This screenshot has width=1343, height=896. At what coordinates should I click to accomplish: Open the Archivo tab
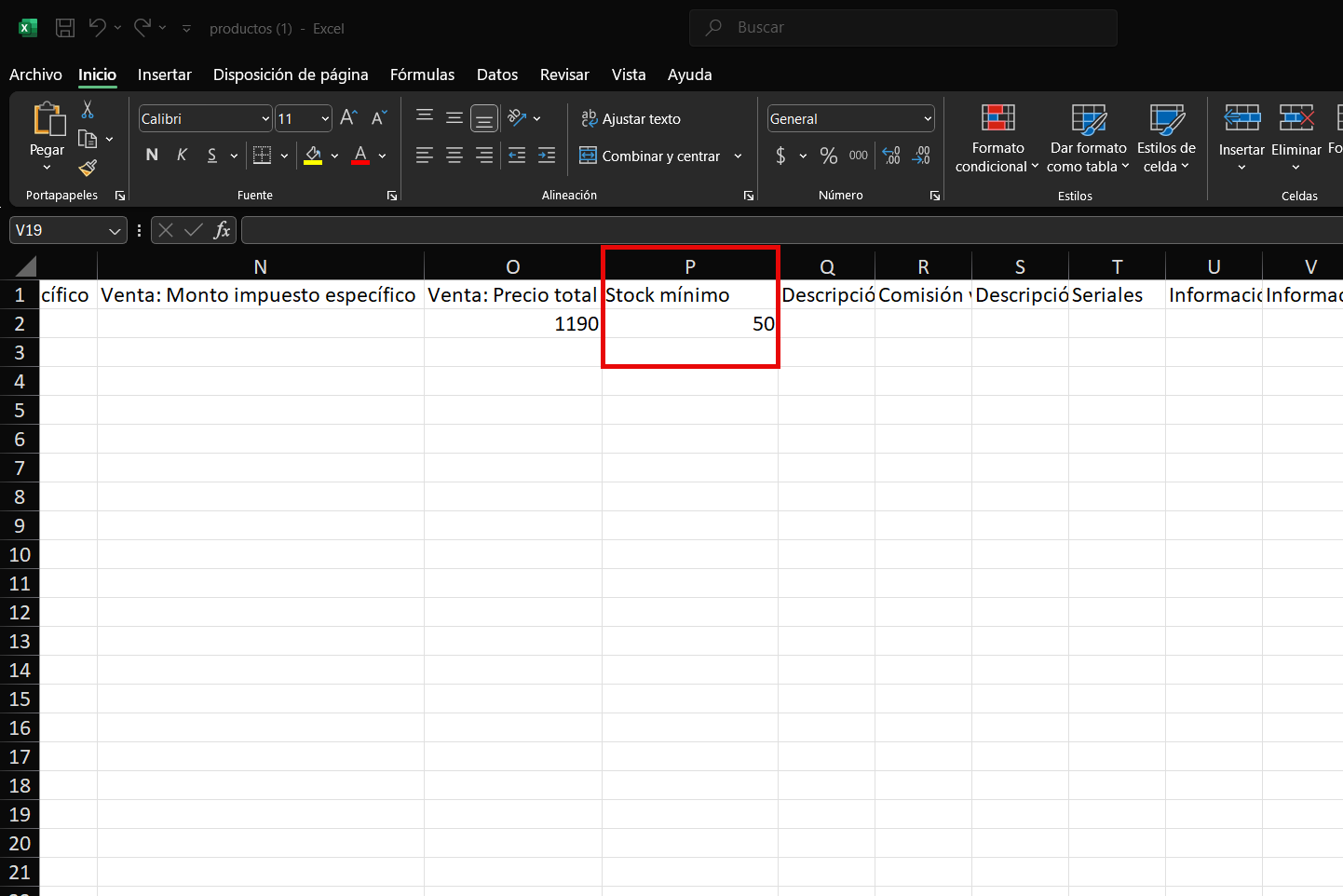[35, 75]
